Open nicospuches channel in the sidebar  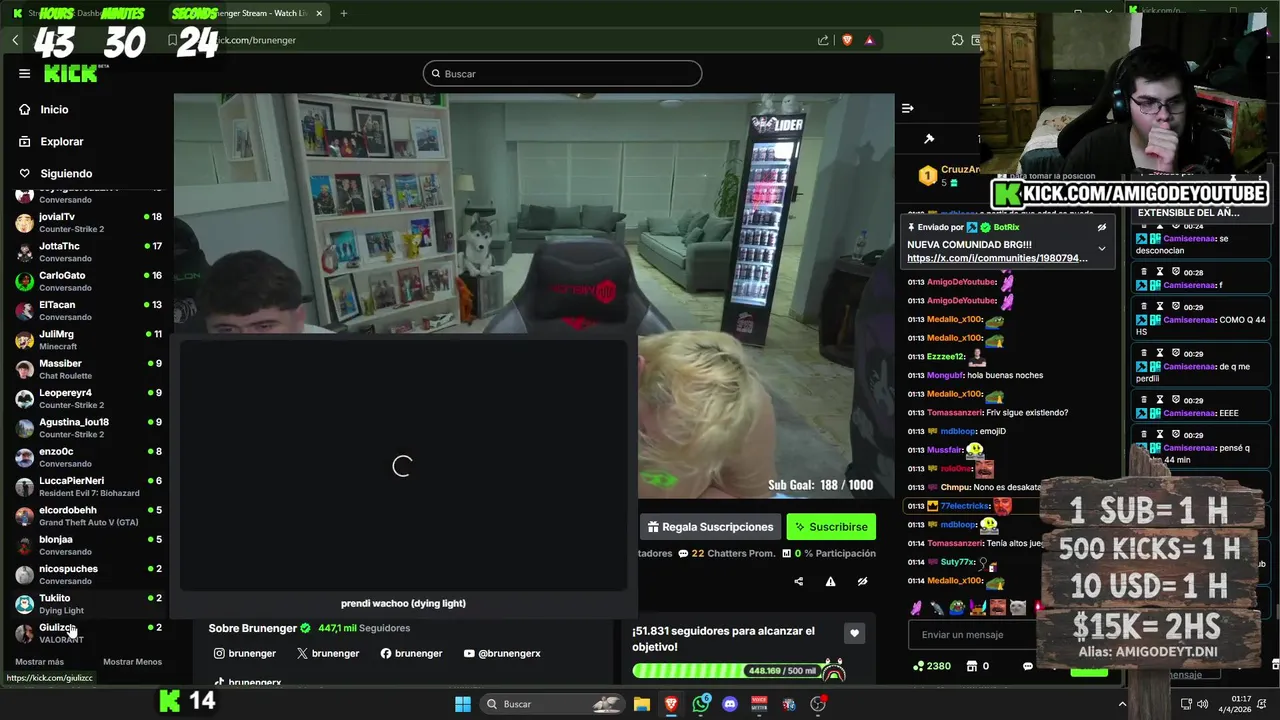[x=88, y=574]
